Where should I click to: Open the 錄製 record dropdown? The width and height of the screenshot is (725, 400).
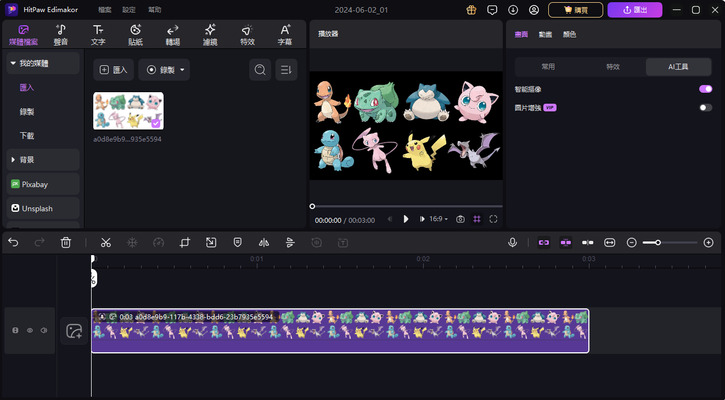tap(164, 70)
